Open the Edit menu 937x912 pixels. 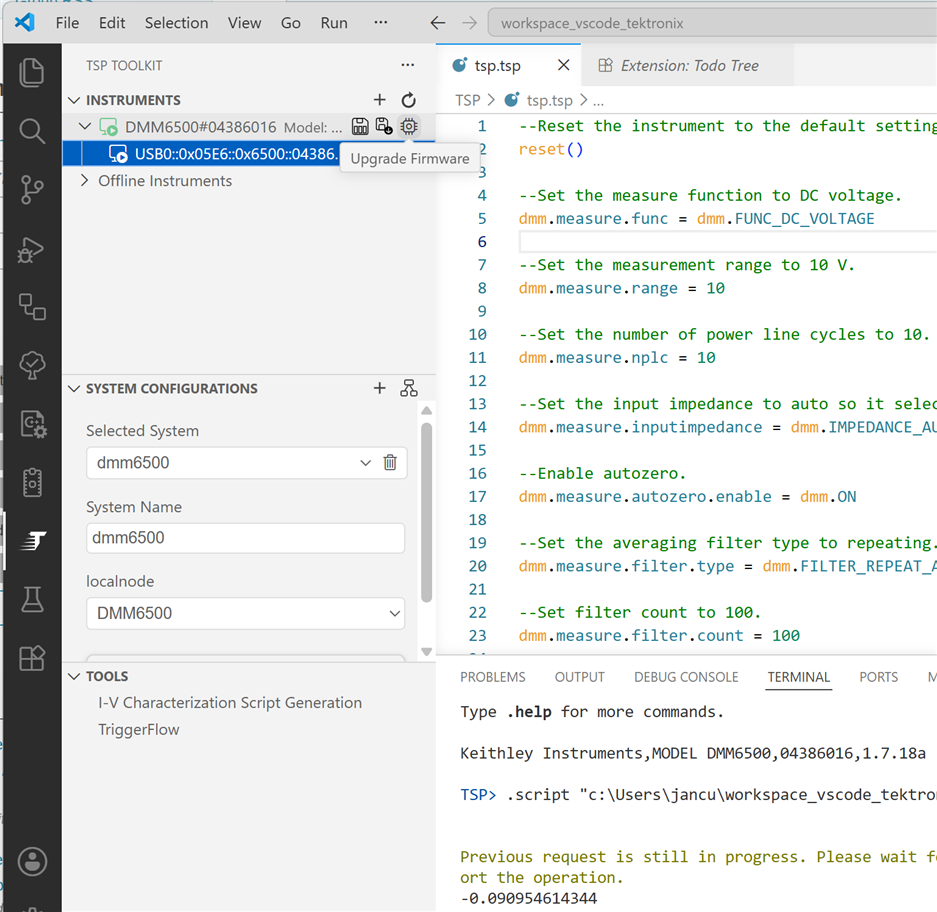point(112,23)
